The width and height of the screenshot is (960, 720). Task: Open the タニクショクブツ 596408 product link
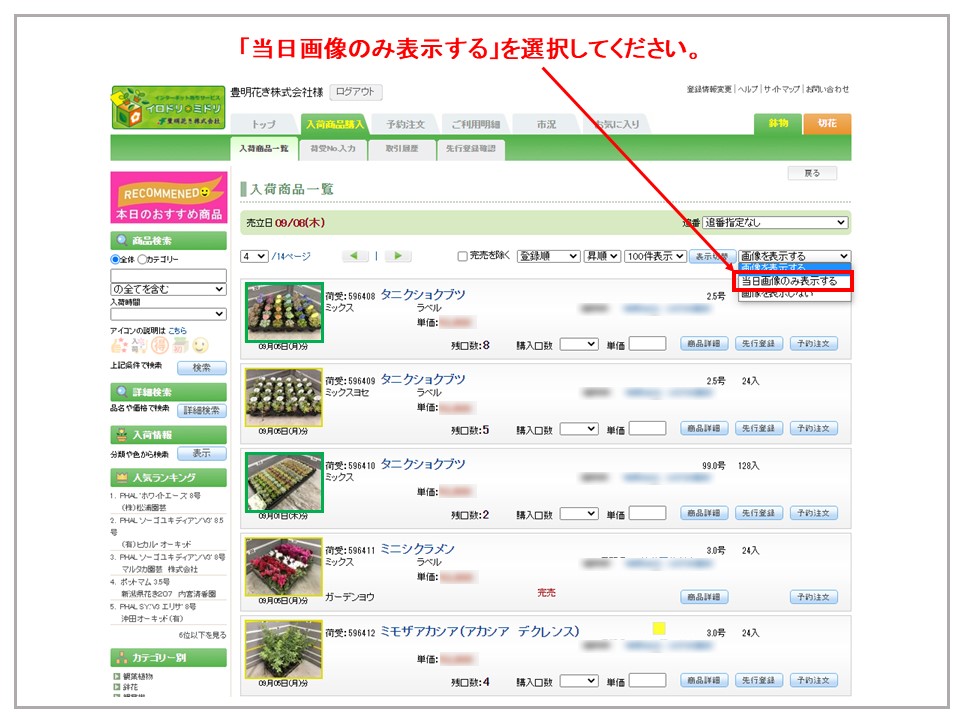422,295
